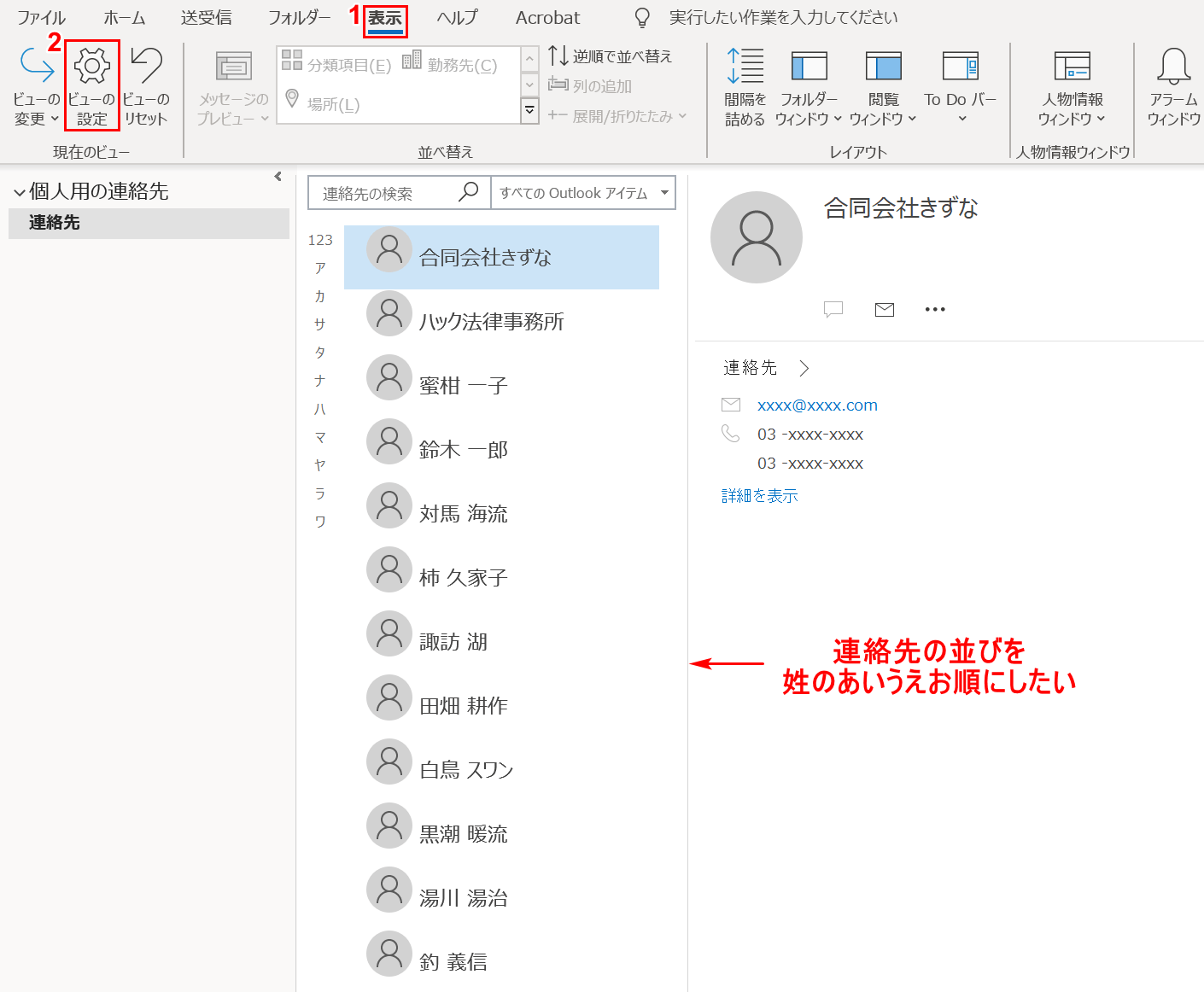Click Add Columns (列の追加)

coord(590,85)
